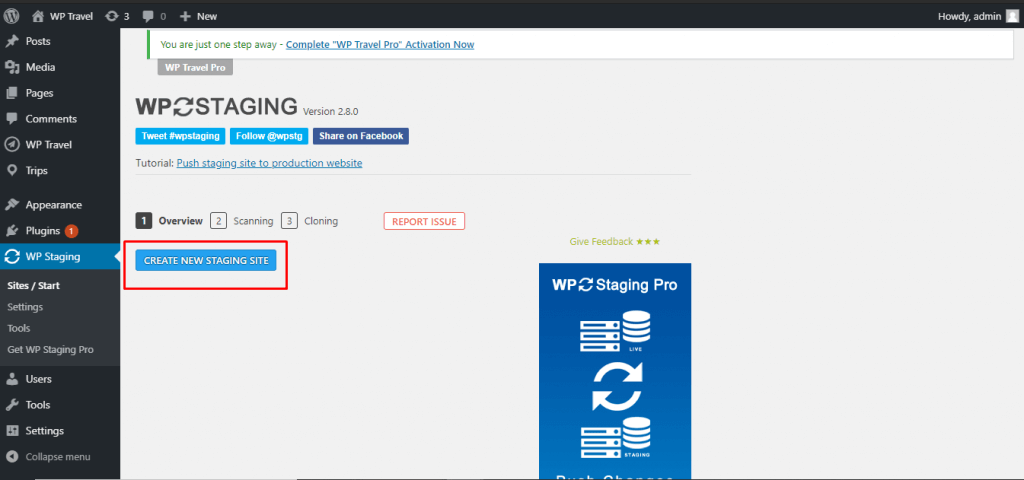Click the WordPress logo in admin bar
Image resolution: width=1024 pixels, height=480 pixels.
(11, 16)
